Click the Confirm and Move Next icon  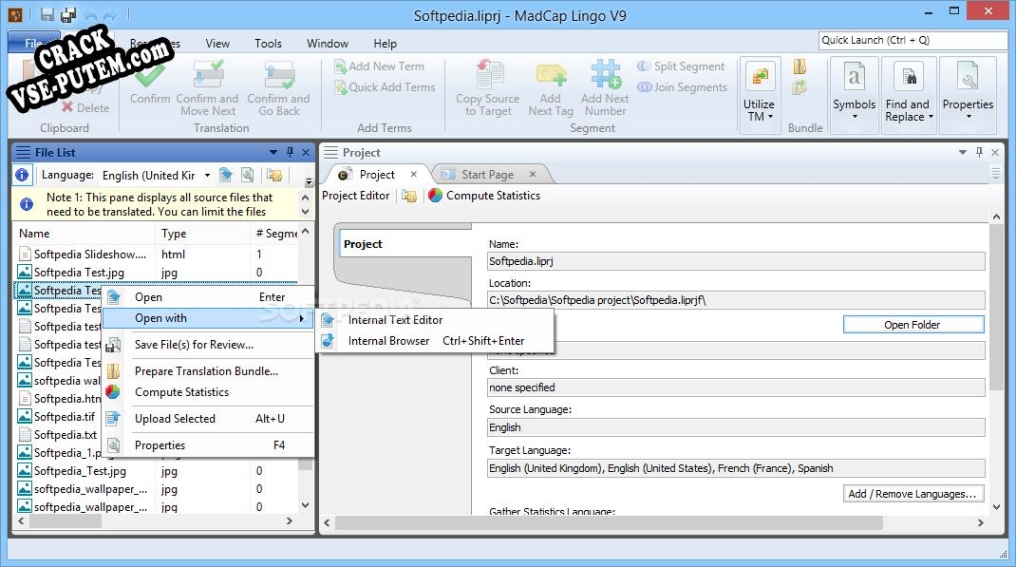(208, 76)
